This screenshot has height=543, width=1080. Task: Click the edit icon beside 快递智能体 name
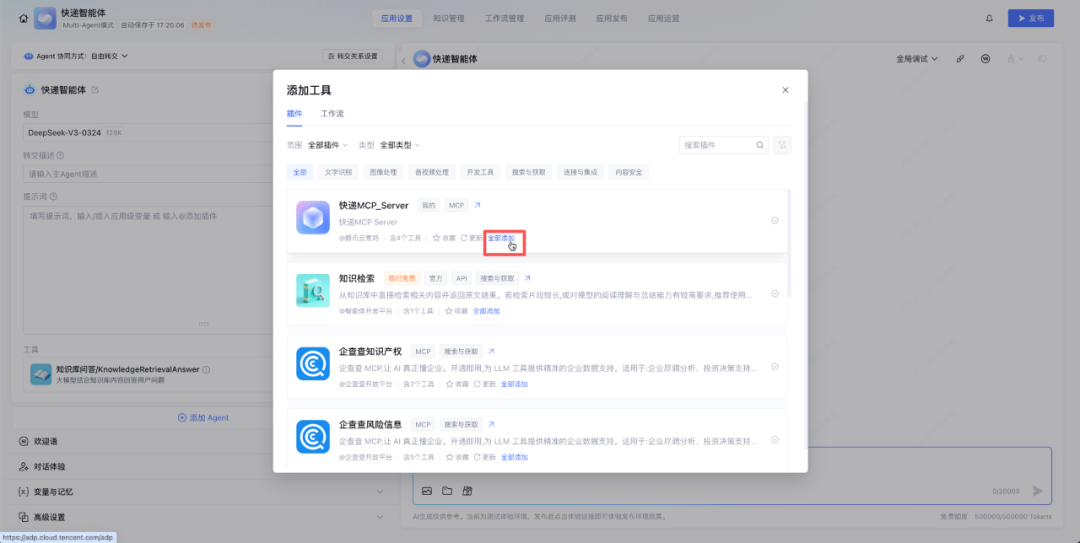click(x=95, y=90)
